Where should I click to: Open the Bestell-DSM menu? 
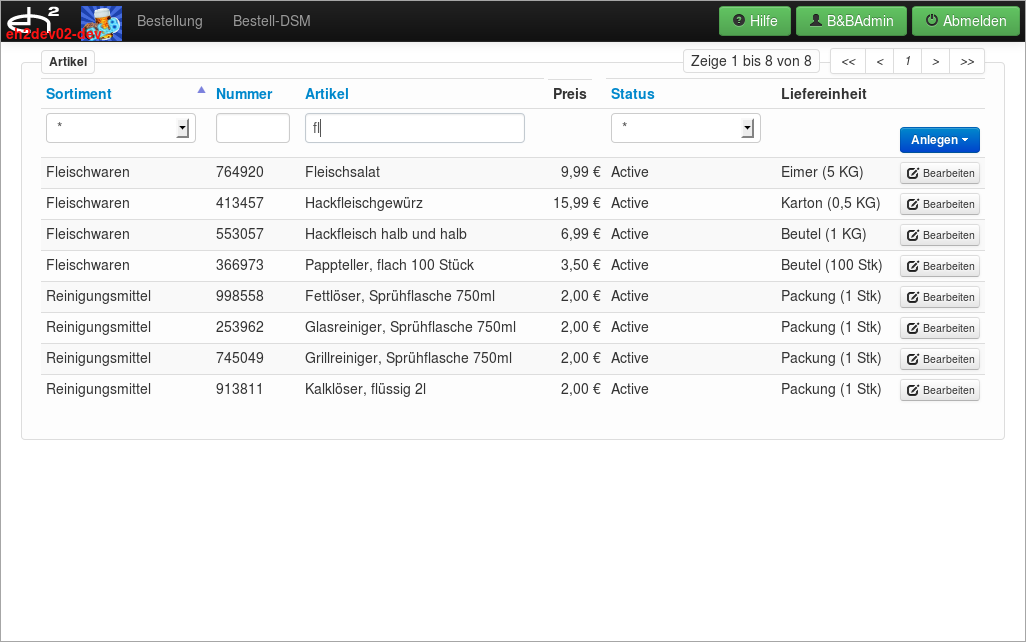point(271,21)
